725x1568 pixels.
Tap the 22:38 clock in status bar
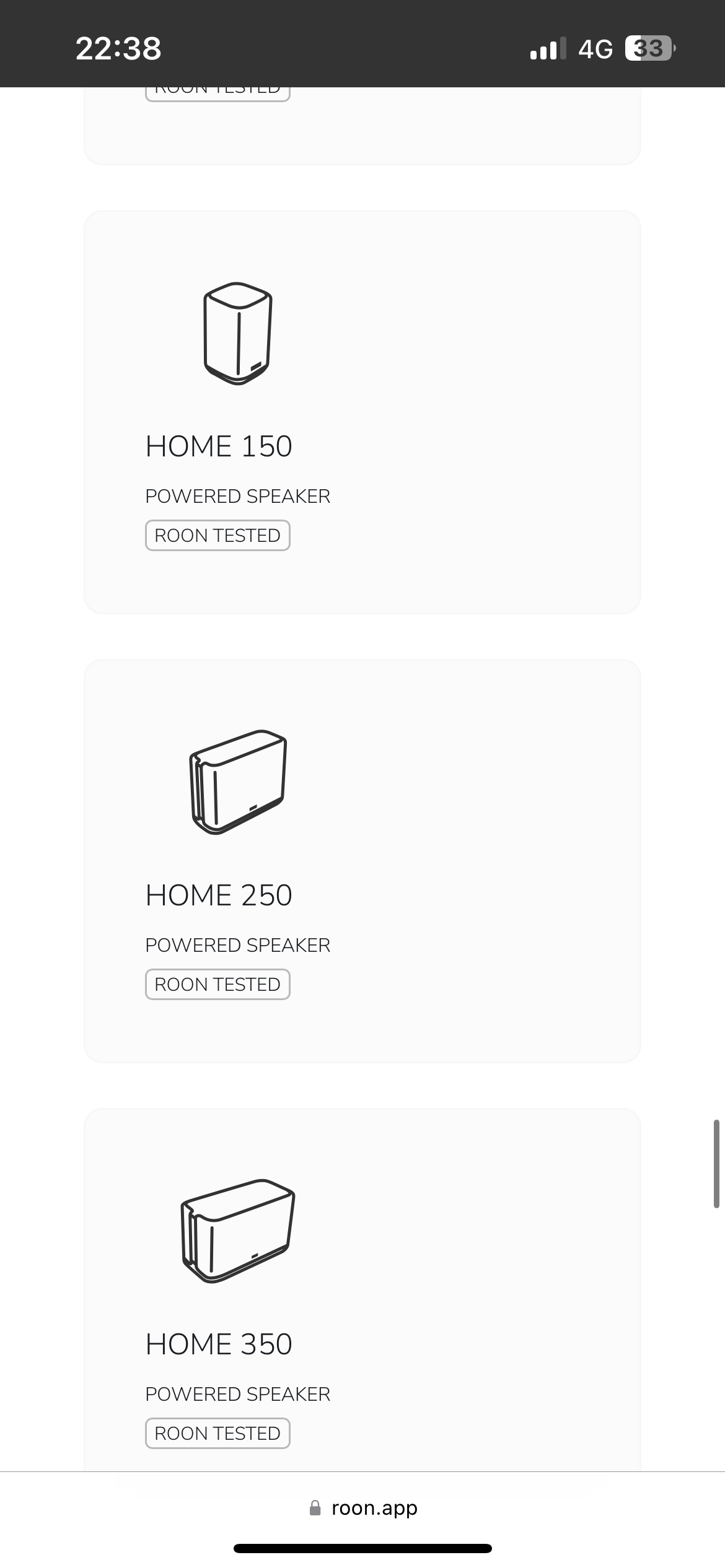click(x=118, y=48)
